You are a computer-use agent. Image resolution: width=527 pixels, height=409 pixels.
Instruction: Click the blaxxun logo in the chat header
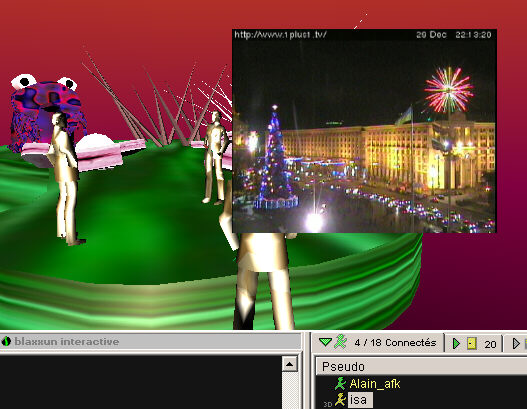[x=6, y=341]
